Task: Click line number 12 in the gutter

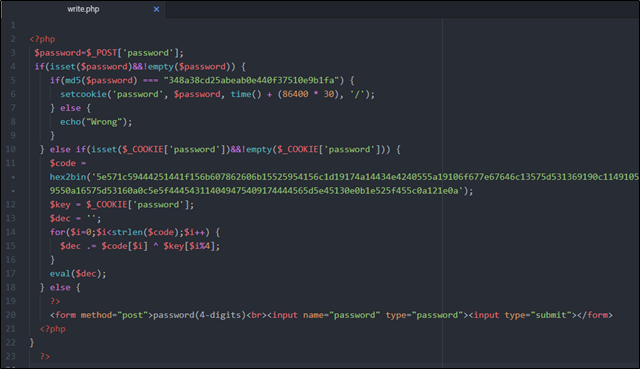Action: pyautogui.click(x=11, y=205)
